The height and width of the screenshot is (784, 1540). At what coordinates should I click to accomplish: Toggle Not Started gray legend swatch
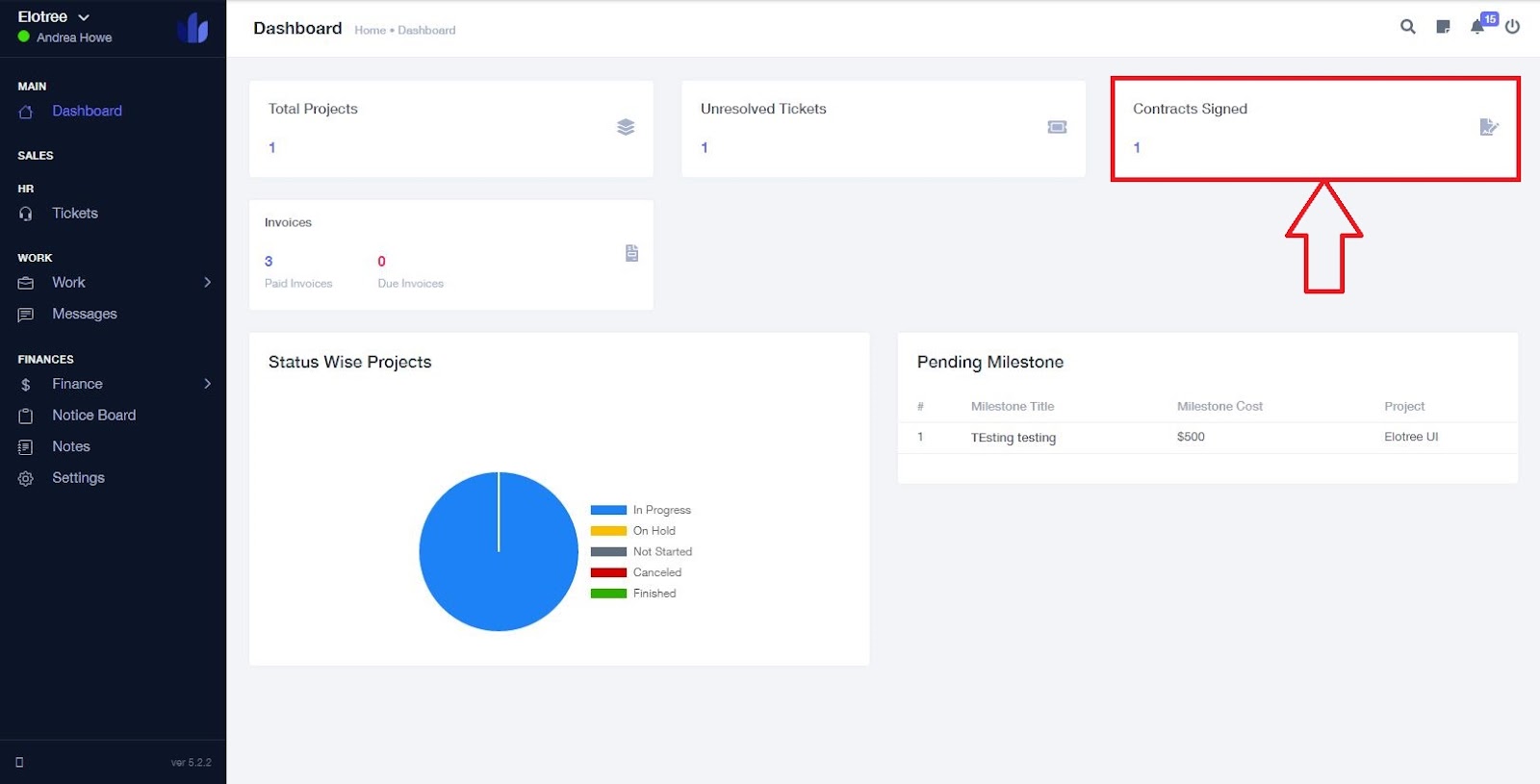click(x=608, y=552)
